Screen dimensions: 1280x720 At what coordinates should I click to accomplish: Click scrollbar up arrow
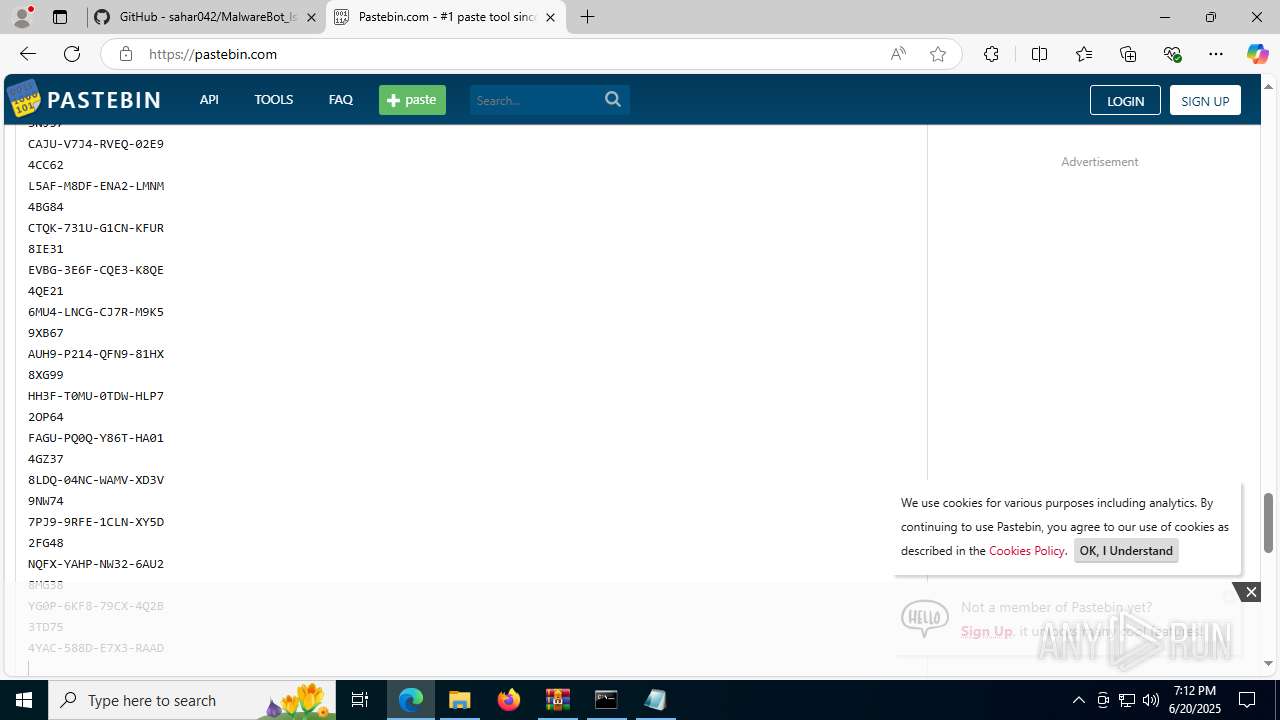point(1268,86)
